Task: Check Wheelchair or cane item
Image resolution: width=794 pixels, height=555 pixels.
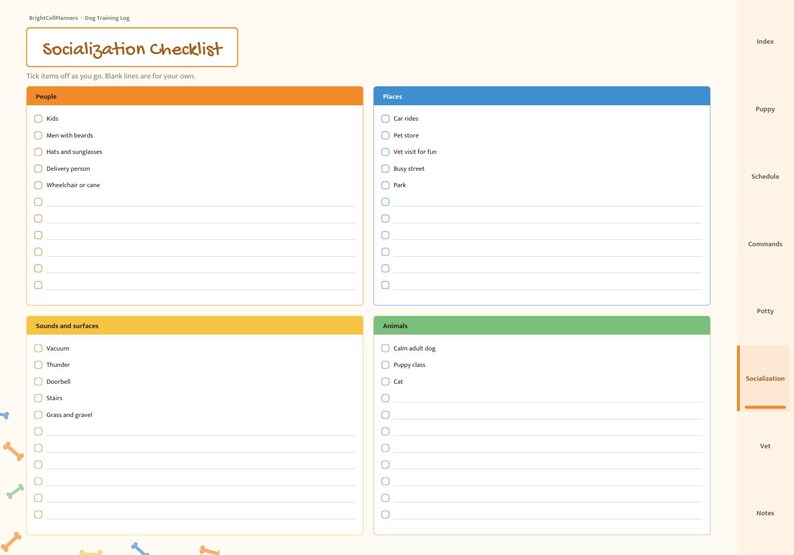Action: pyautogui.click(x=38, y=185)
